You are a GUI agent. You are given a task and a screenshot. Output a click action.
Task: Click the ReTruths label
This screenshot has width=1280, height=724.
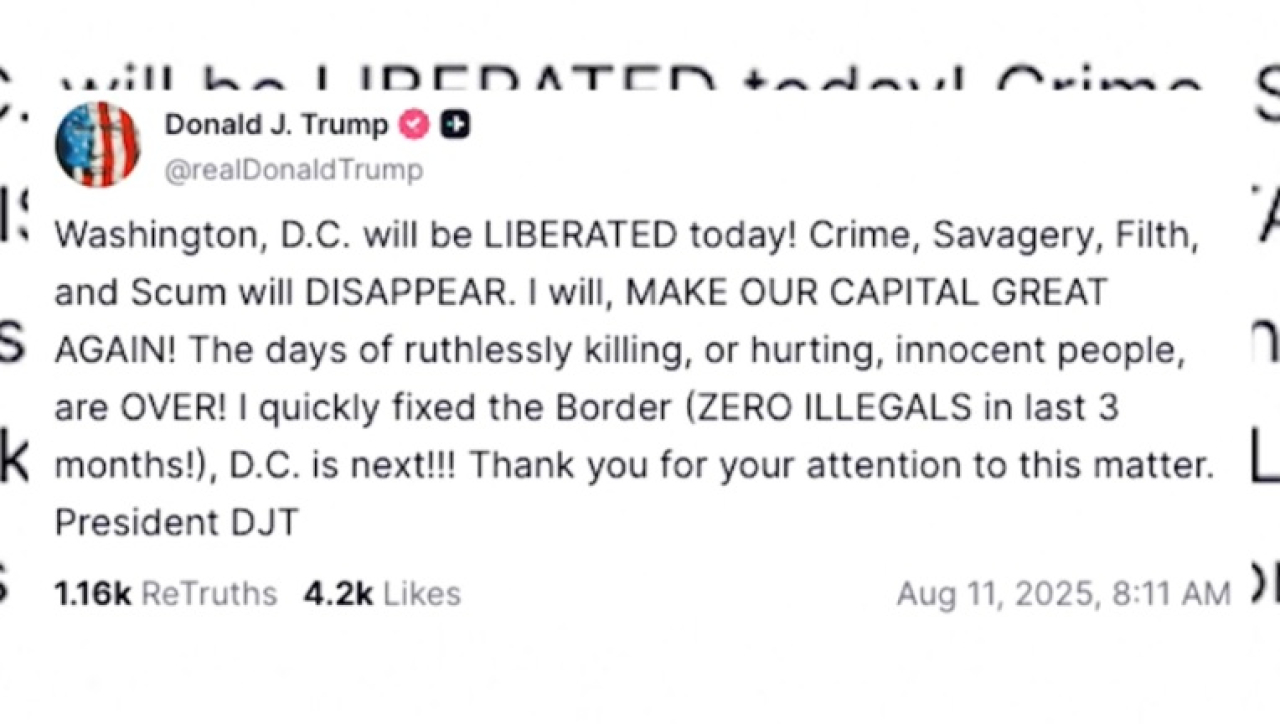pos(209,594)
